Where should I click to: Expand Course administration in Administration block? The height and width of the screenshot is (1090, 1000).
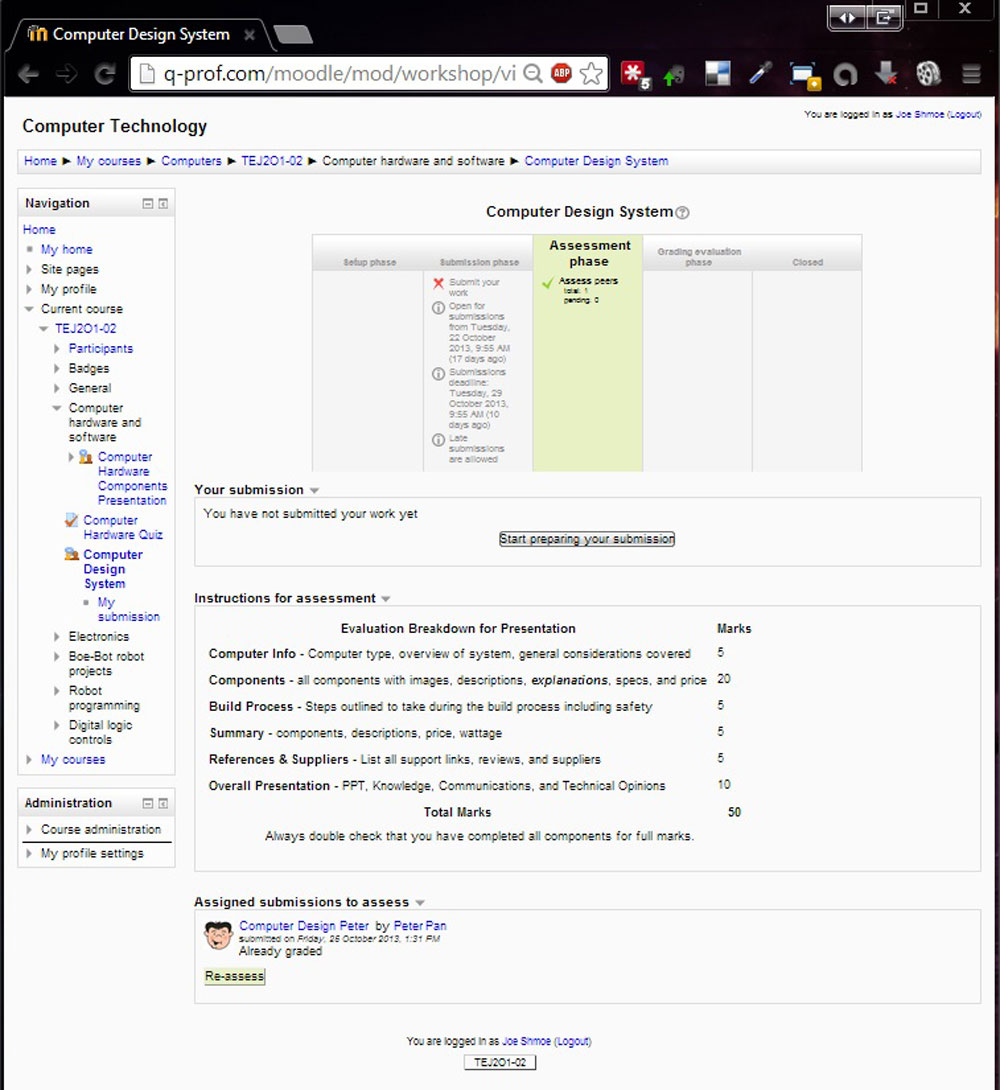pyautogui.click(x=29, y=830)
